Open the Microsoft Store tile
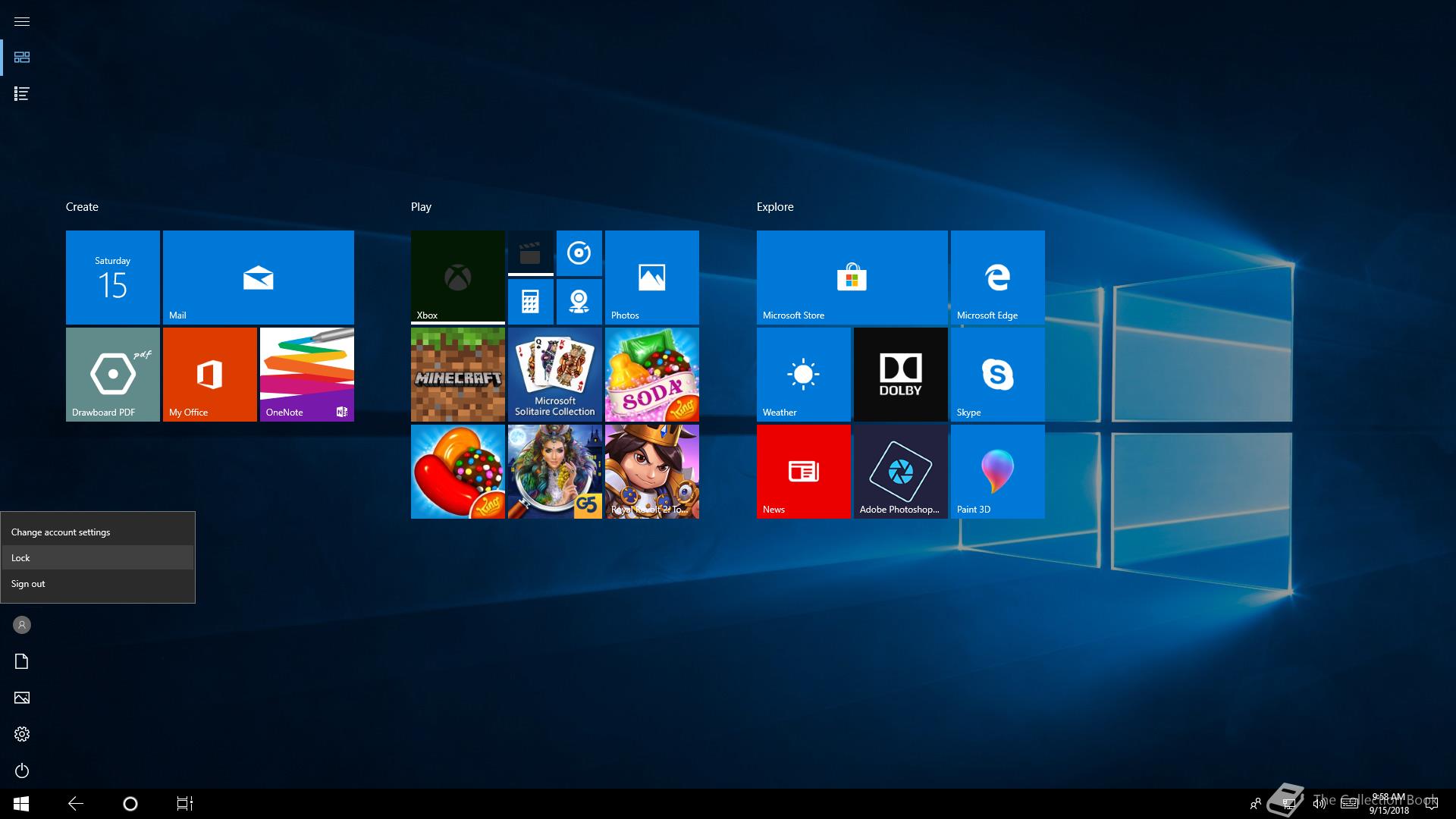The width and height of the screenshot is (1456, 819). click(x=852, y=278)
